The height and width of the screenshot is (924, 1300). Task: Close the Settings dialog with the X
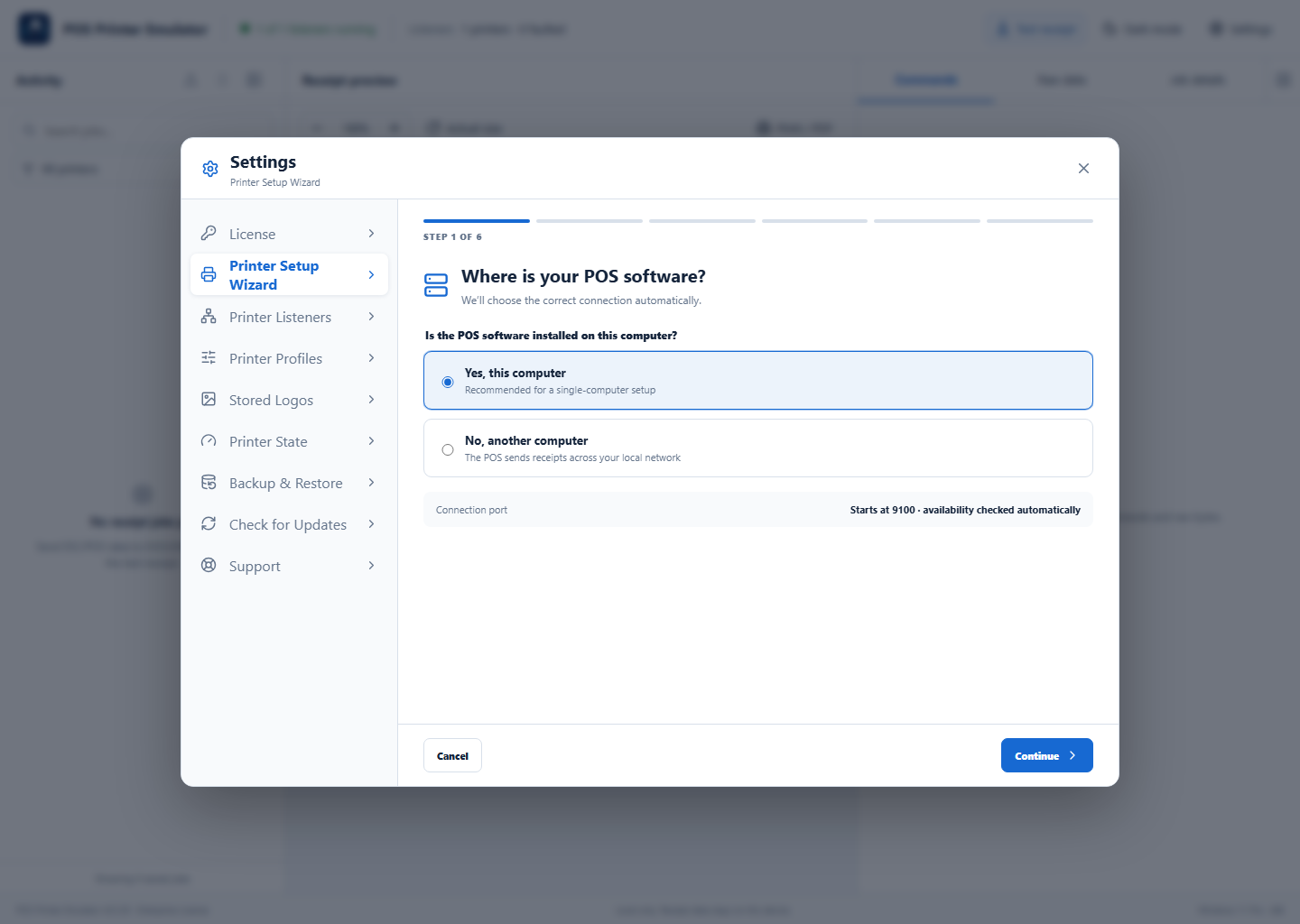click(1083, 169)
